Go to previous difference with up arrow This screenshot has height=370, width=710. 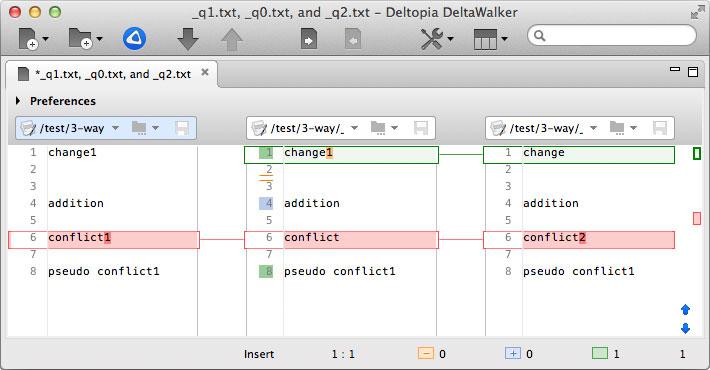pos(231,39)
